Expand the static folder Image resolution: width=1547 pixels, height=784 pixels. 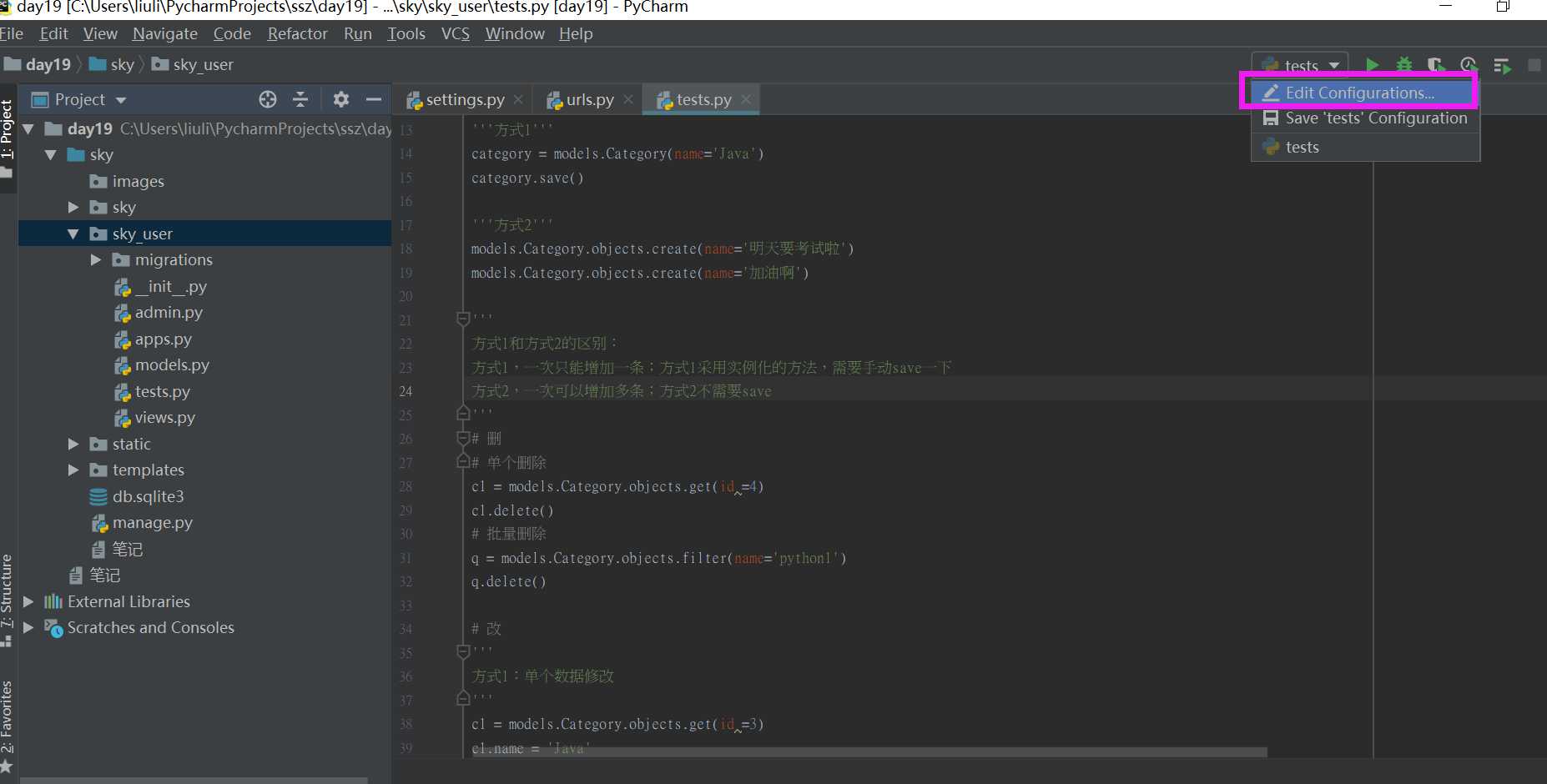73,444
